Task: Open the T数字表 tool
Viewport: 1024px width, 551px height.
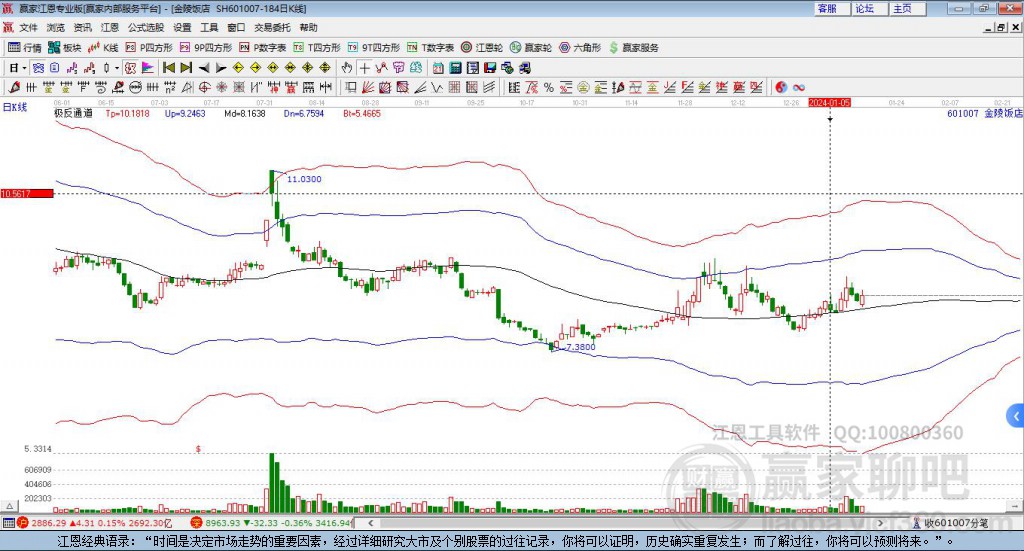Action: click(430, 48)
